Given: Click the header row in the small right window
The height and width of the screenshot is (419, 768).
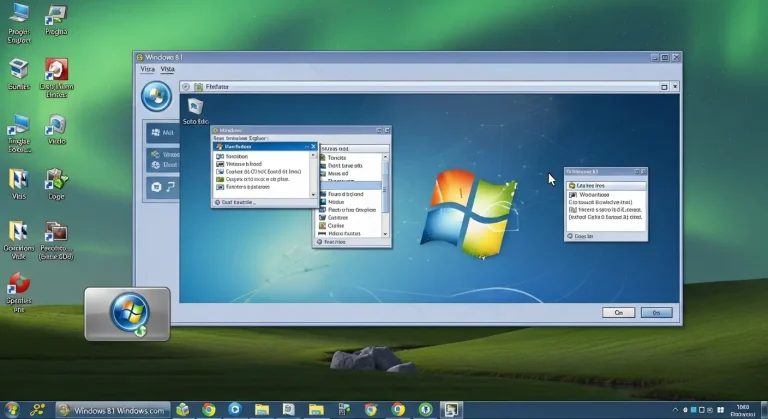Looking at the screenshot, I should pos(606,186).
